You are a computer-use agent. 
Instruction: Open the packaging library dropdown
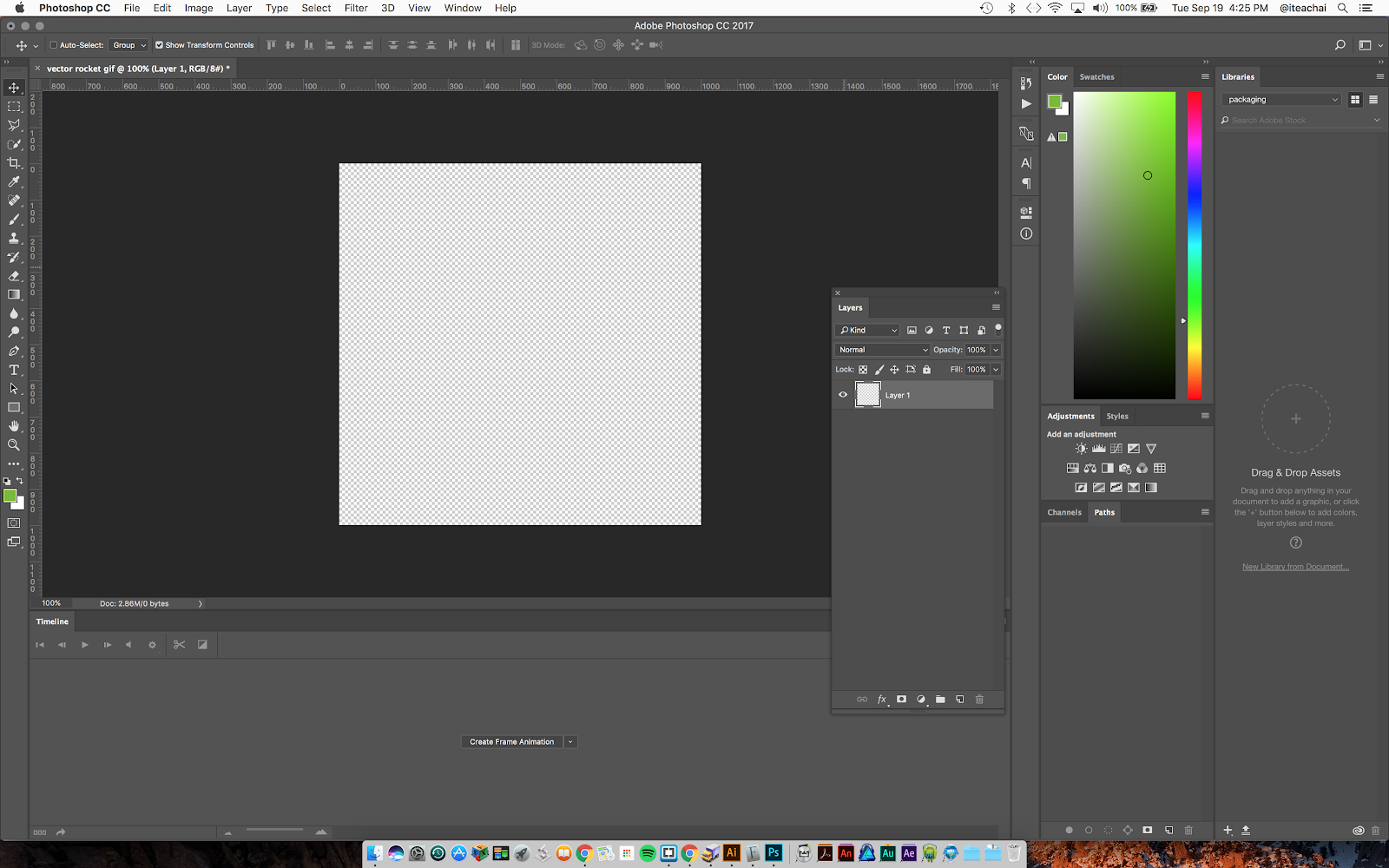click(1282, 100)
